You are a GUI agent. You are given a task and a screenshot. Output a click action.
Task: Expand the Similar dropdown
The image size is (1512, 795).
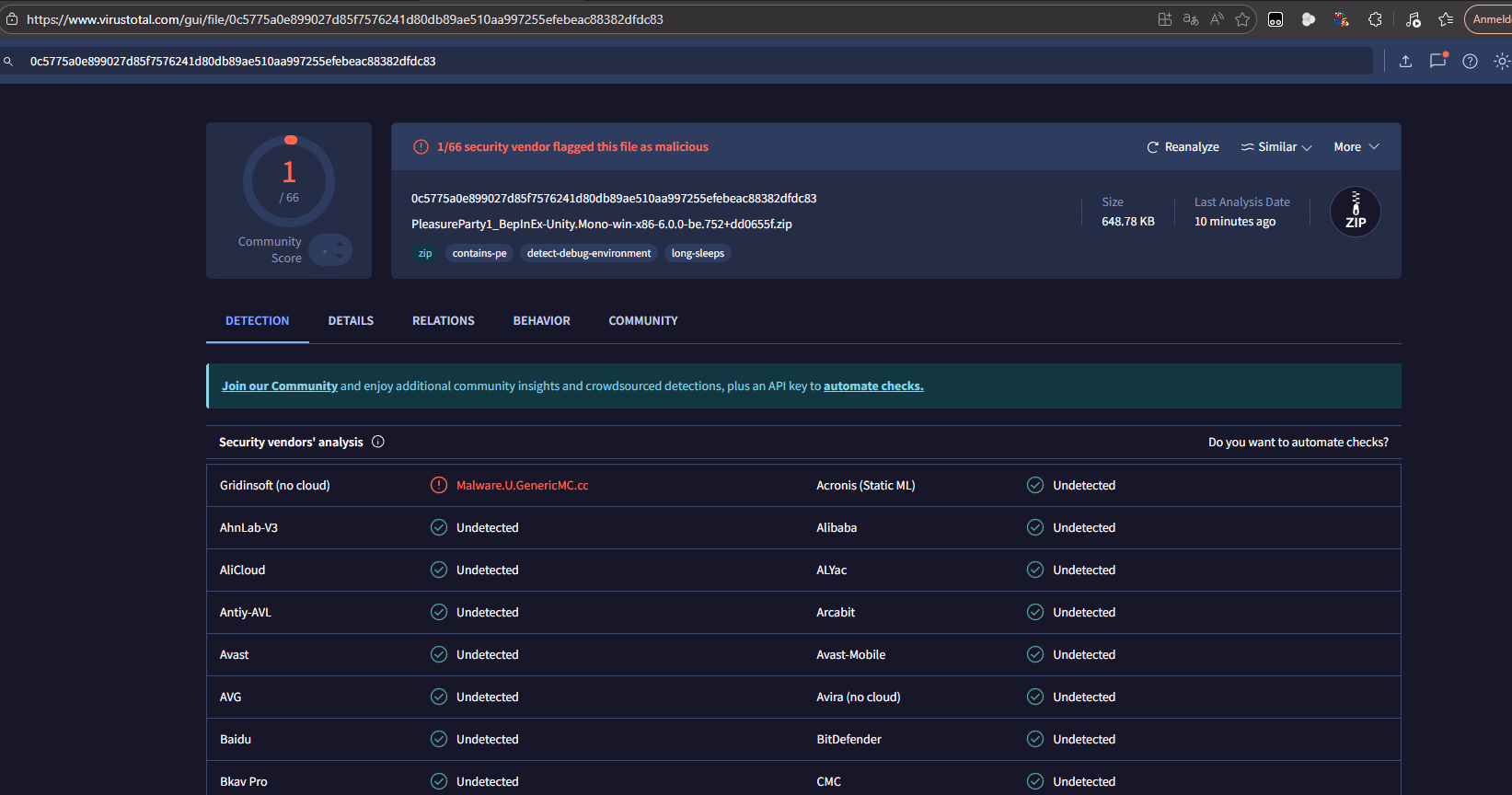pyautogui.click(x=1276, y=147)
